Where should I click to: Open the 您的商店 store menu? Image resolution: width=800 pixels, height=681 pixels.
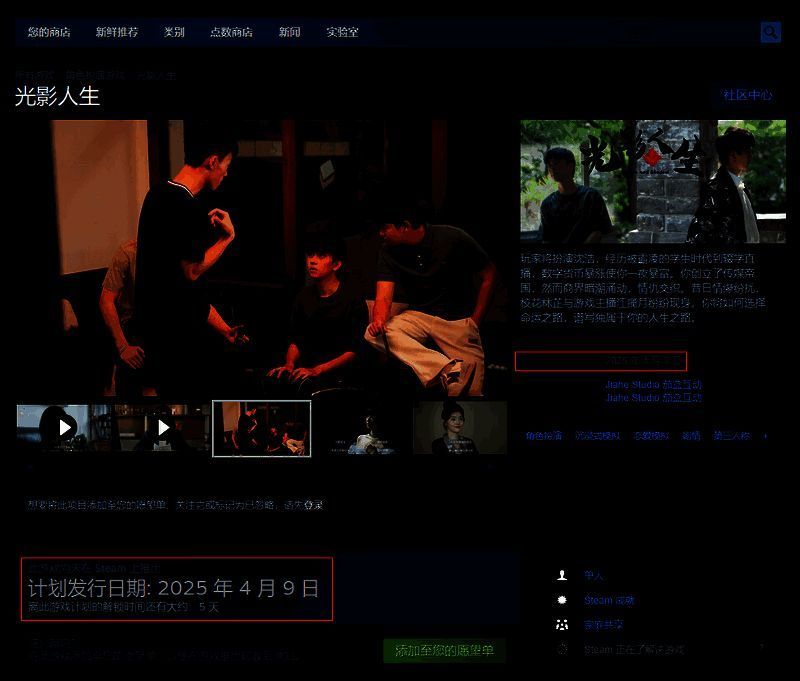point(49,32)
